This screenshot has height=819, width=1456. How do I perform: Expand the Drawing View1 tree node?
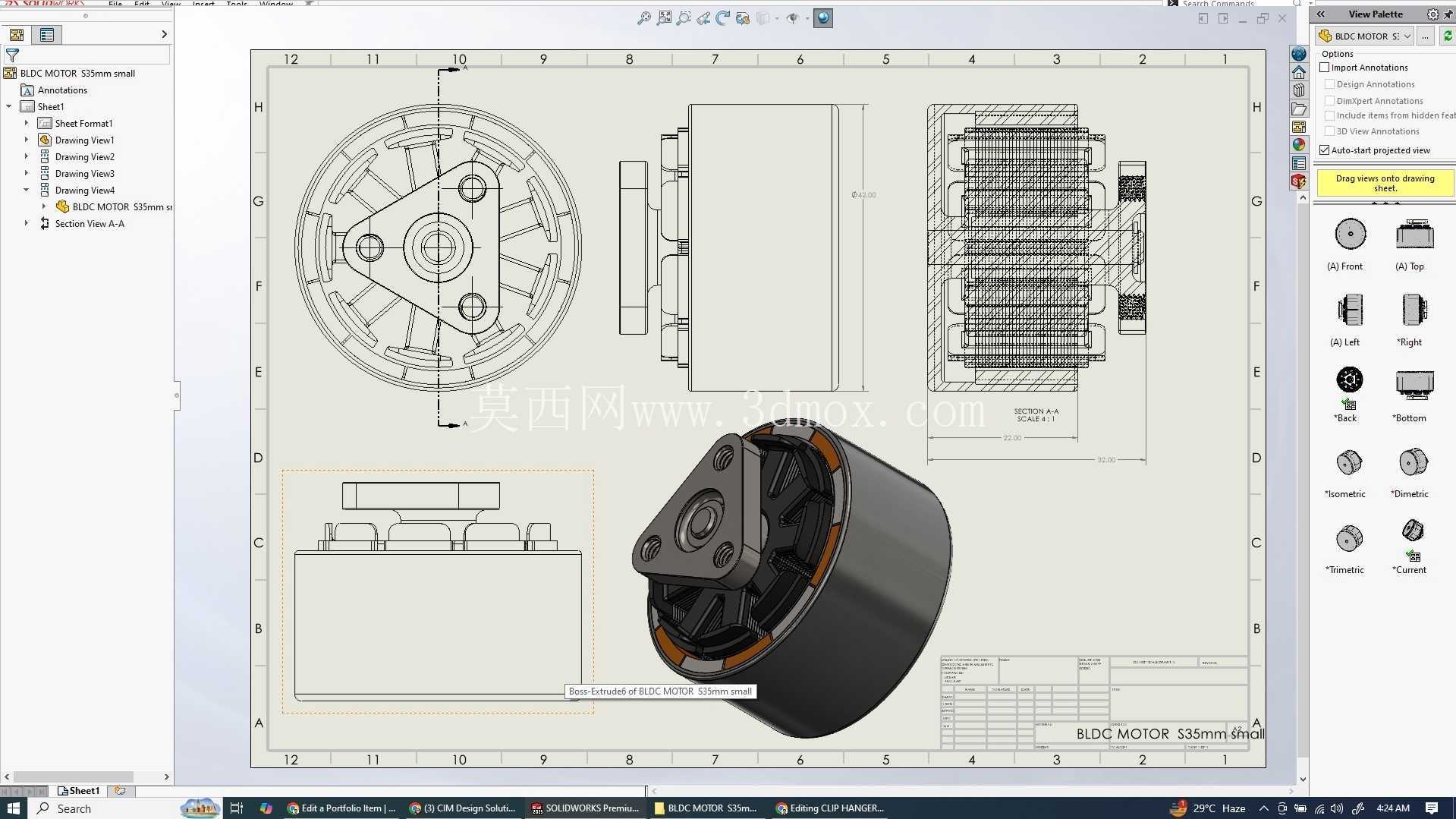tap(27, 140)
